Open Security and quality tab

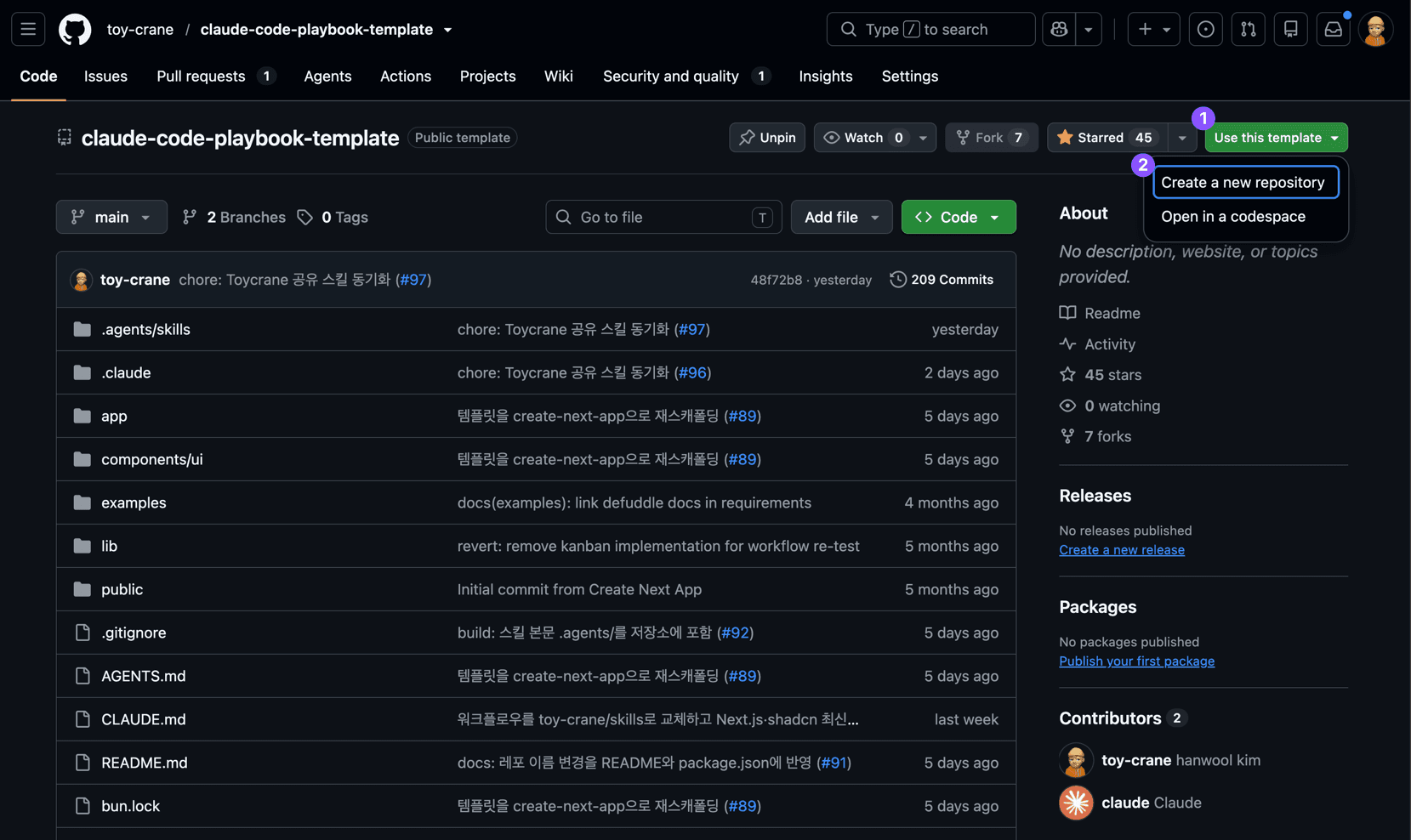686,76
